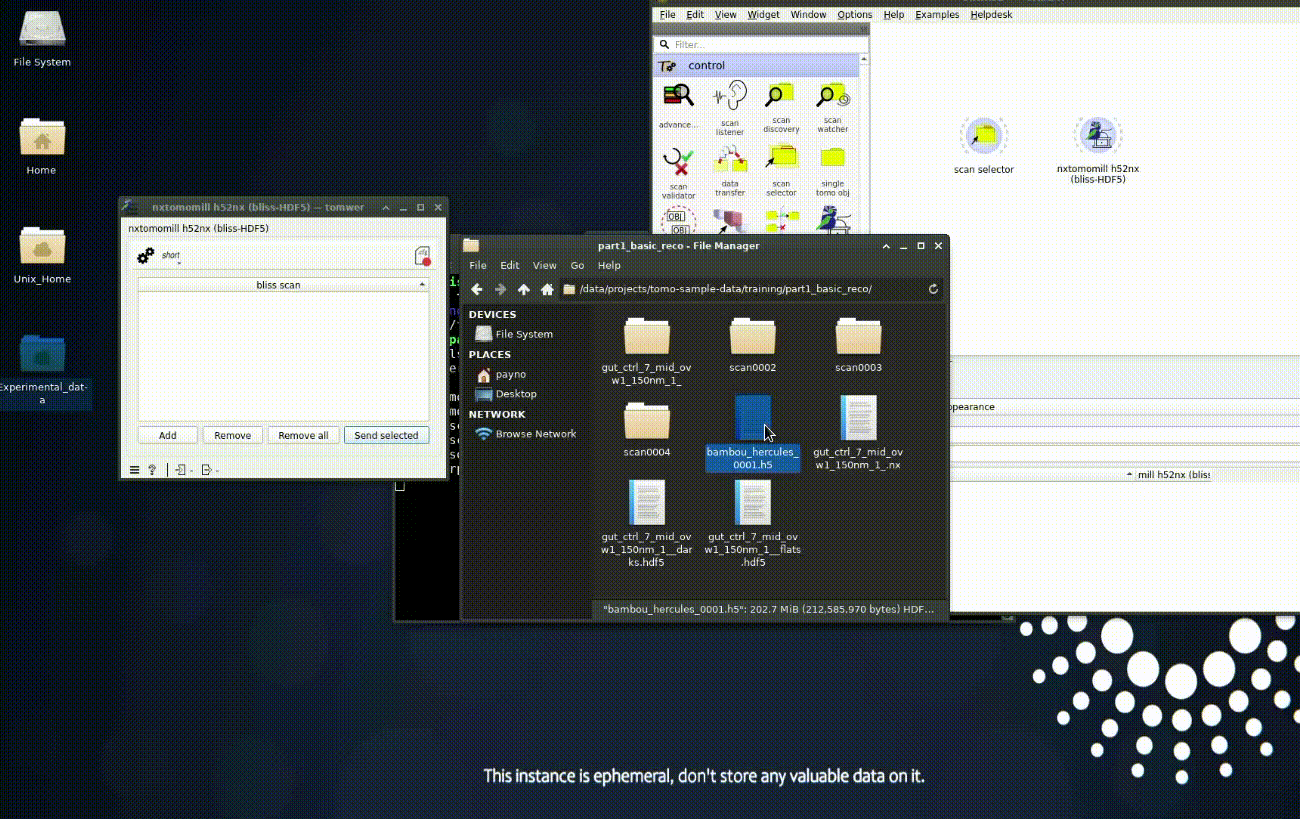The height and width of the screenshot is (819, 1300).
Task: Click the help question-mark icon in nxtomomill window
Action: click(x=152, y=470)
